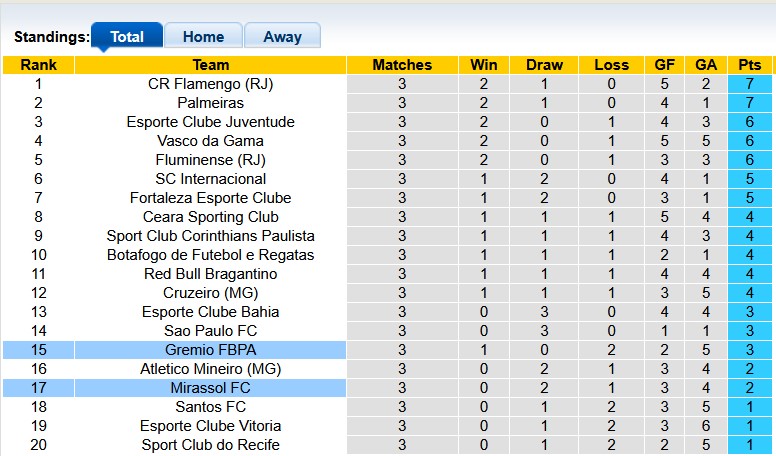
Task: Open the Palmeiras team link
Action: coord(210,103)
